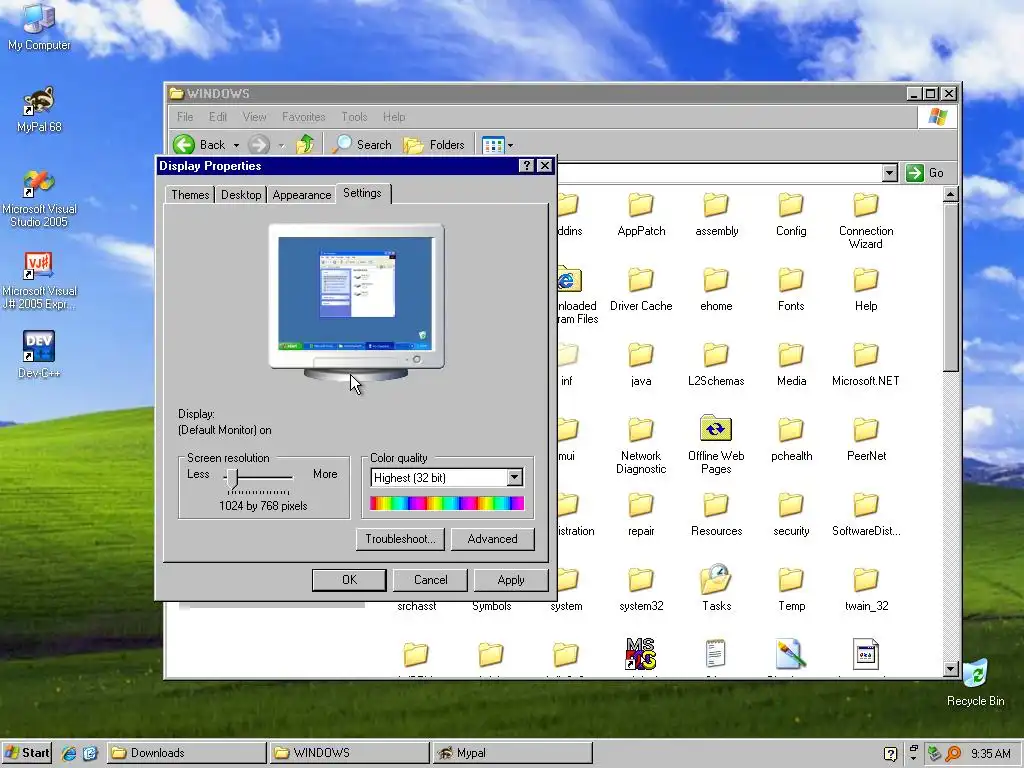Launch the Dev-C++ desktop shortcut

(x=39, y=355)
